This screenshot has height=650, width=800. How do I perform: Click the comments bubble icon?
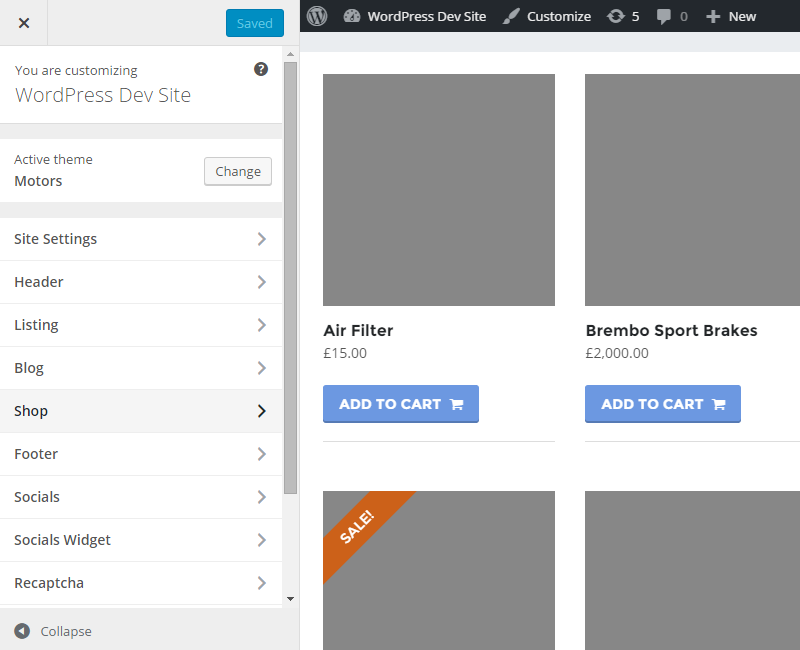(x=664, y=17)
